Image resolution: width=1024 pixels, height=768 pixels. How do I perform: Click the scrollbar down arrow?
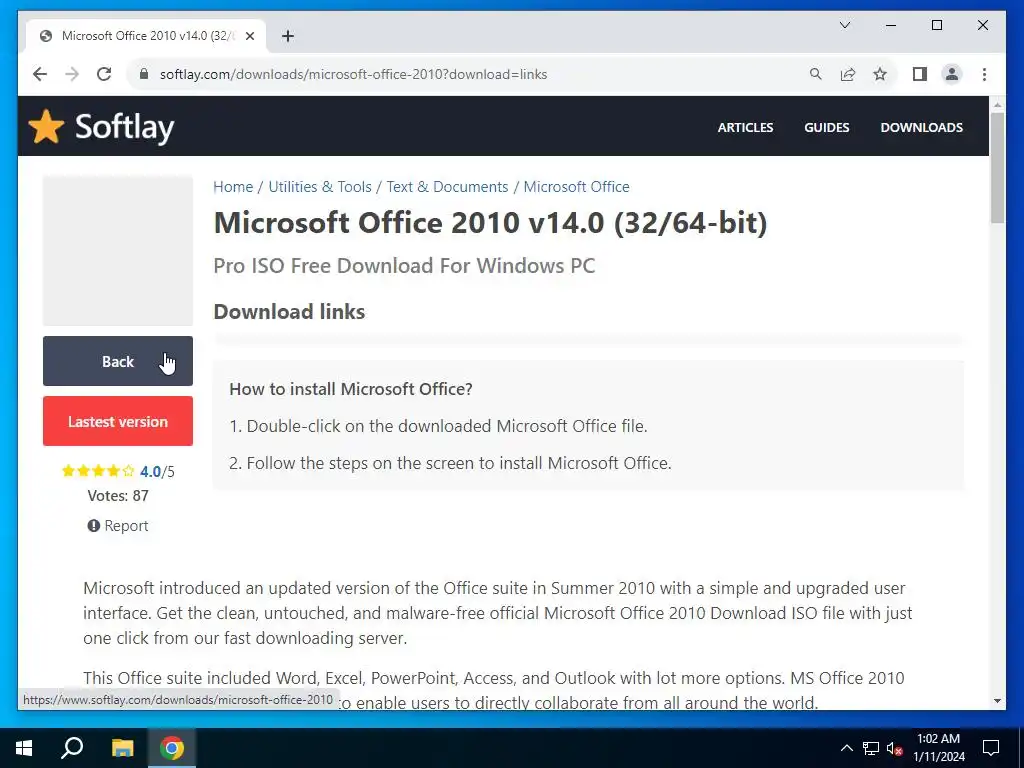[x=997, y=701]
